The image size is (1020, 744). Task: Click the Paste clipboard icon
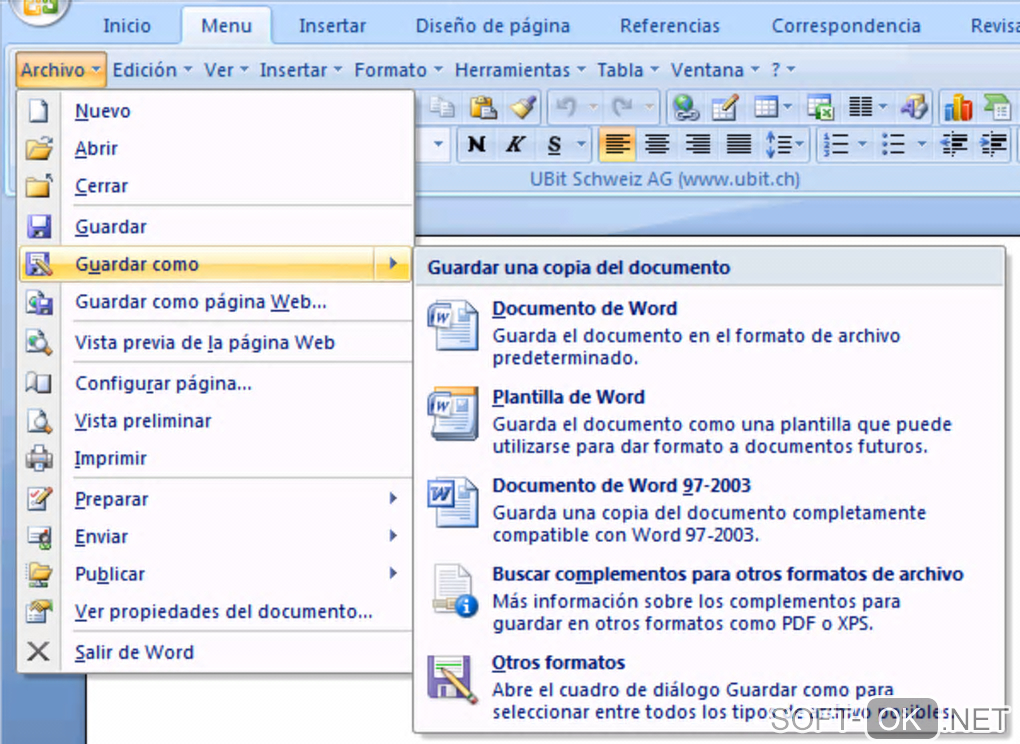pos(483,107)
